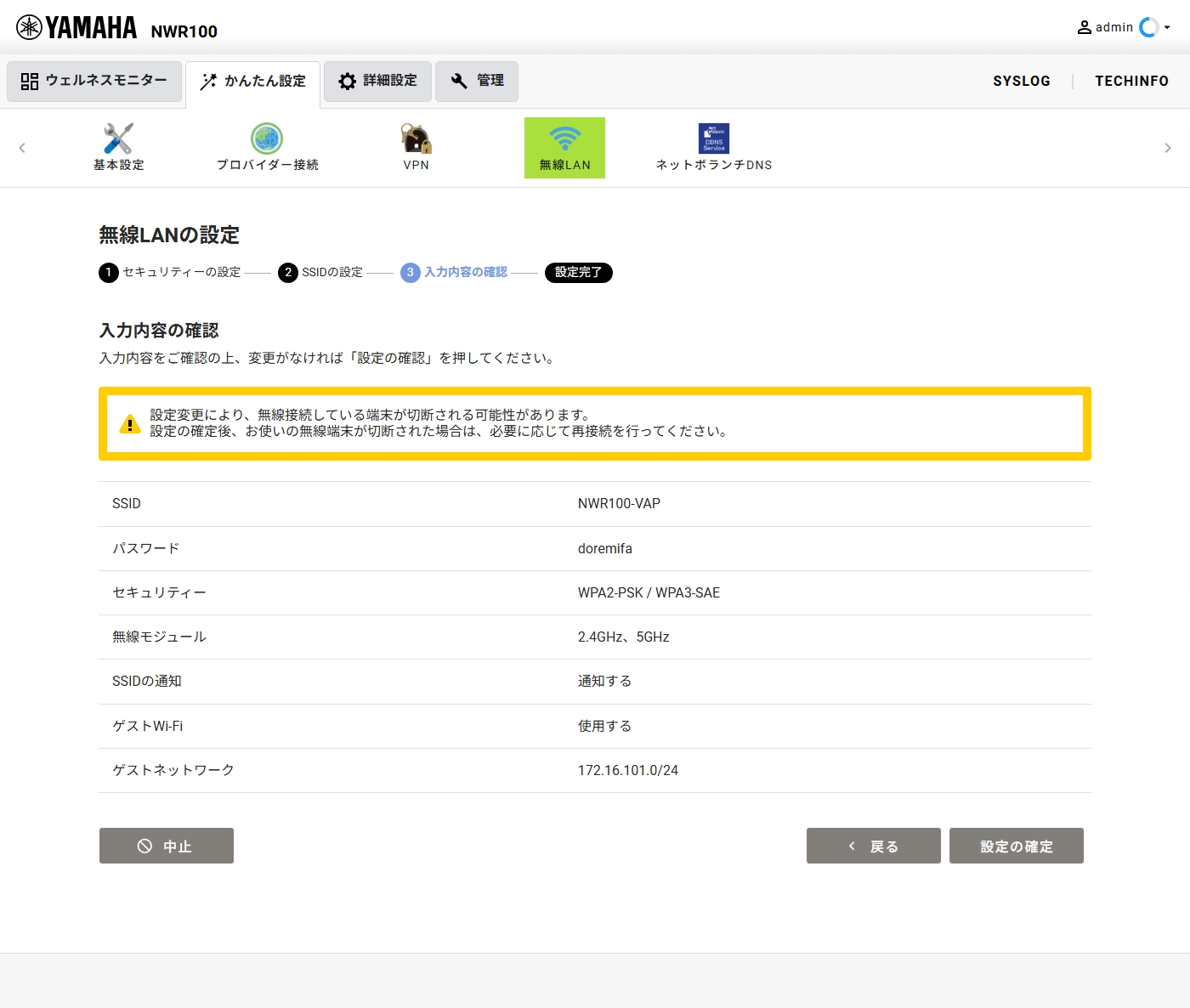
Task: Switch to ウェルネスモニター tab
Action: [94, 81]
